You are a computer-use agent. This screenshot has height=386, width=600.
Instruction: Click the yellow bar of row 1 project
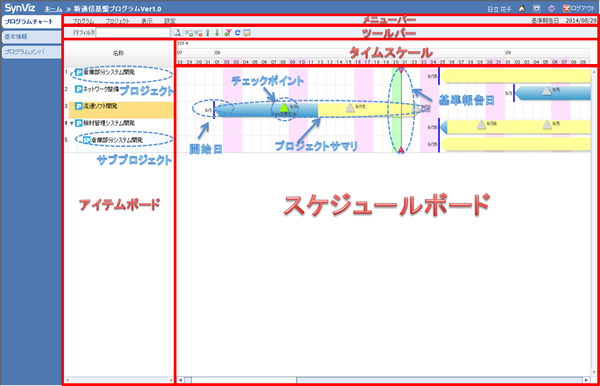click(x=515, y=76)
